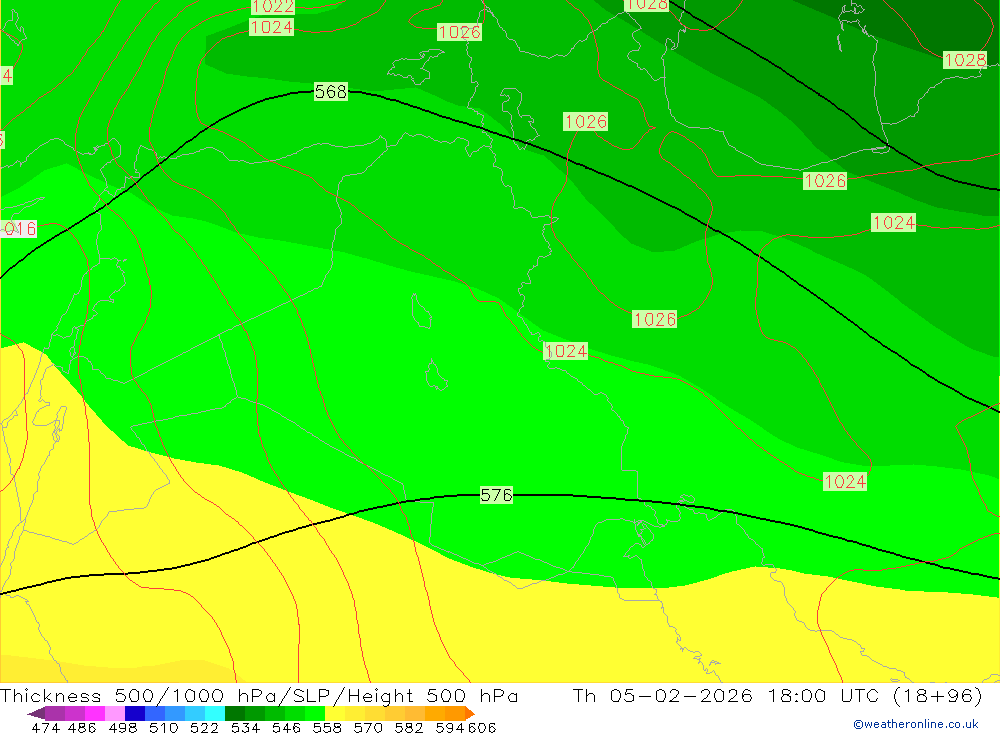Select the 546 legend value

click(286, 727)
